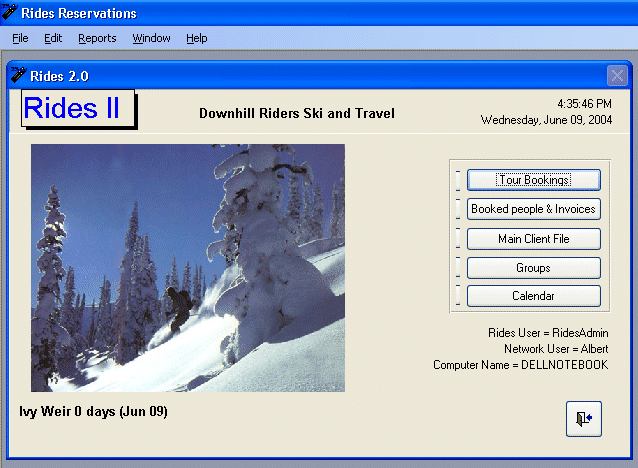The height and width of the screenshot is (468, 638).
Task: Click the Network User = Albert text
Action: [x=556, y=349]
